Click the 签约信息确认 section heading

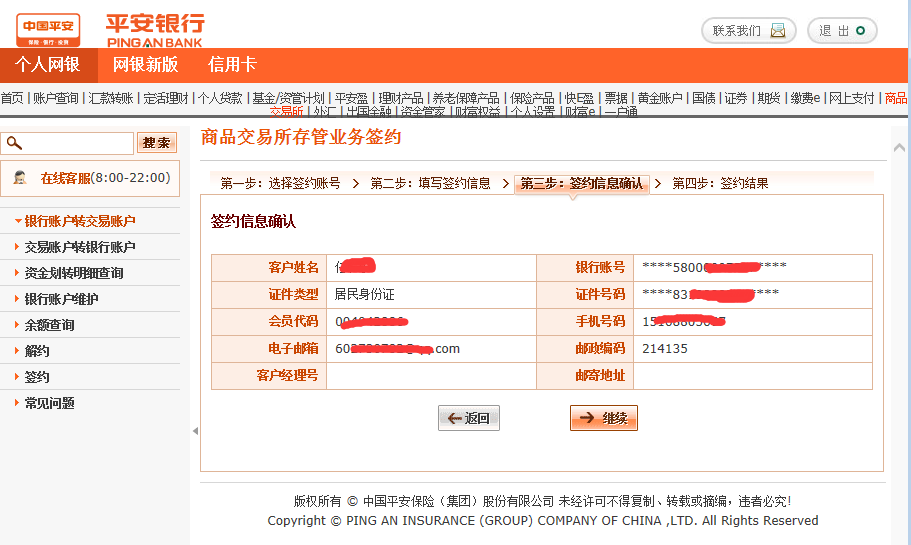[x=253, y=221]
